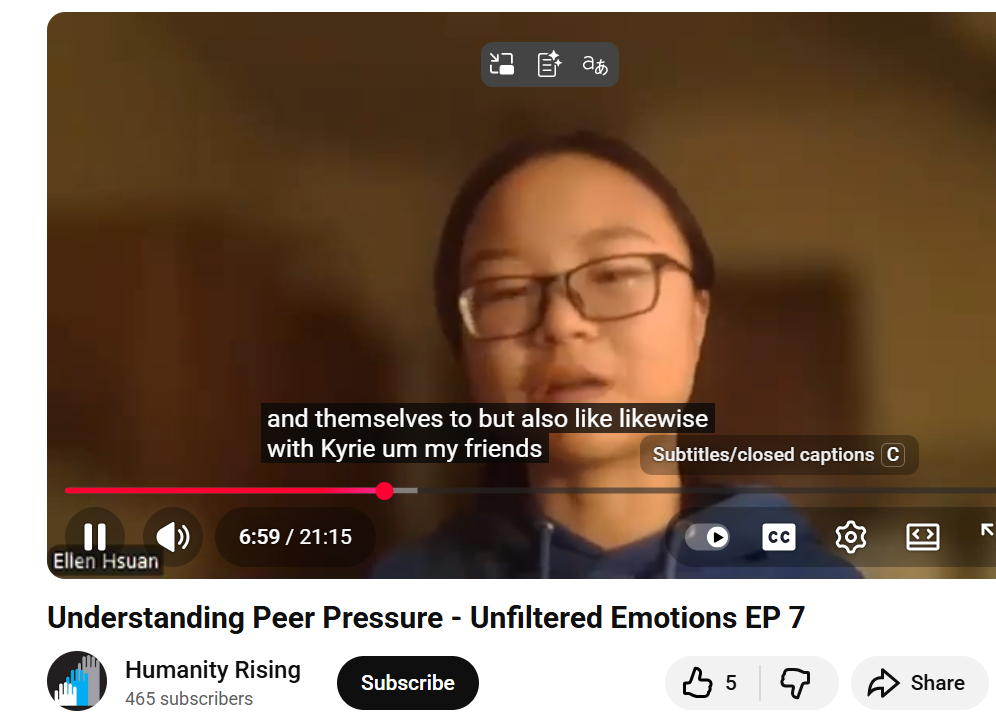Dislike the video with thumbs down
This screenshot has height=724, width=996.
[795, 683]
